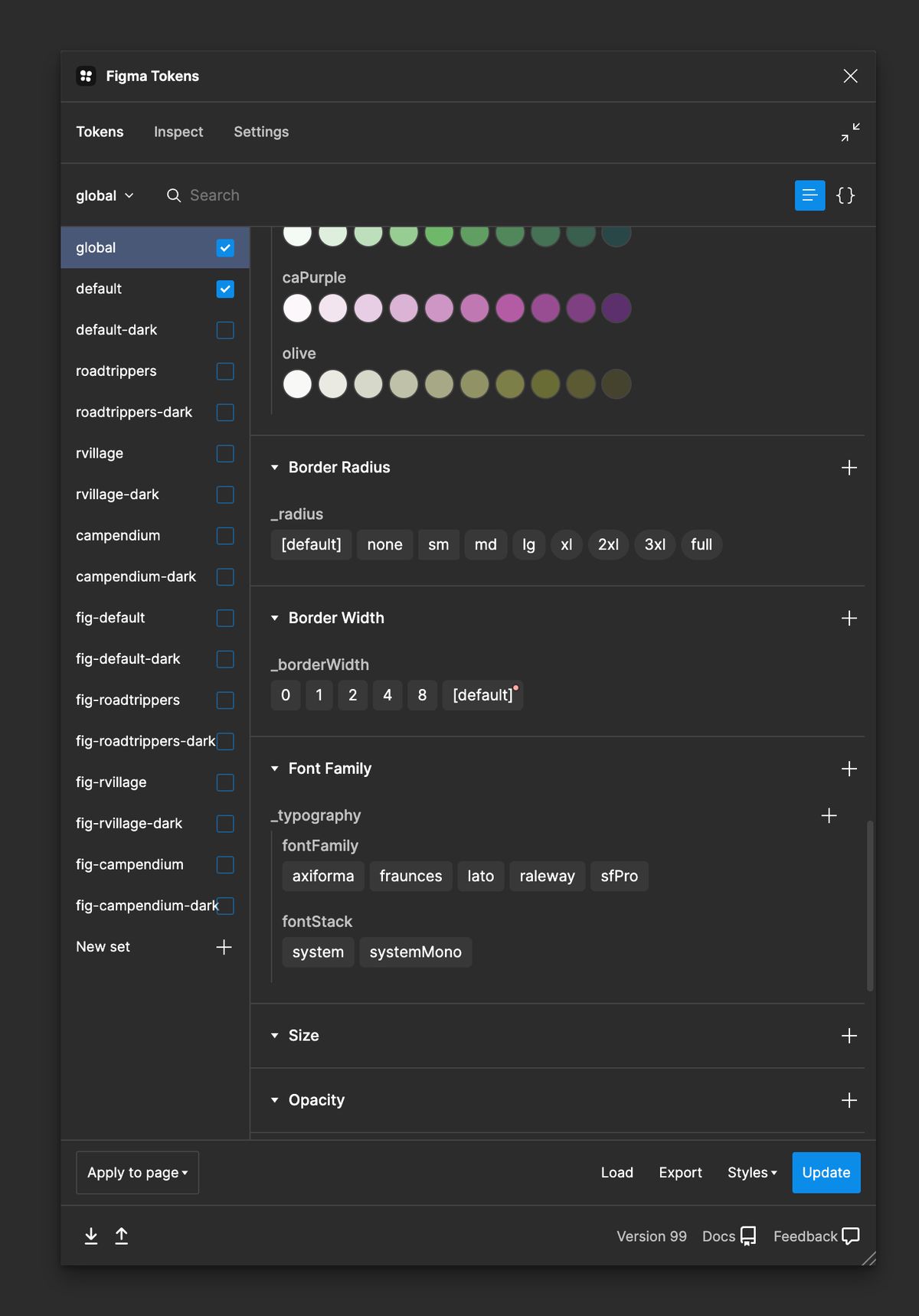Viewport: 919px width, 1316px height.
Task: Enable the roadtrippers token set
Action: click(x=225, y=371)
